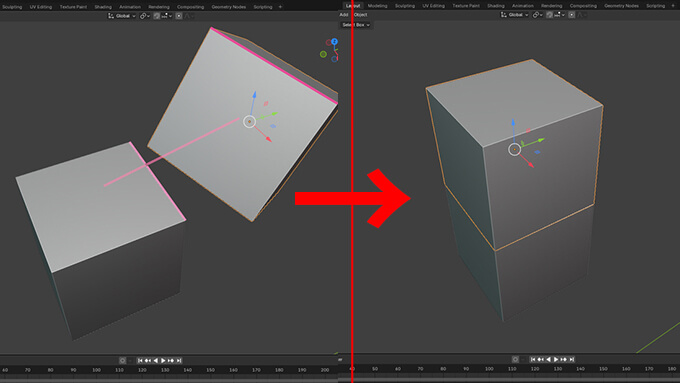Open the Object menu
Screen dimensions: 680x383
[x=360, y=14]
